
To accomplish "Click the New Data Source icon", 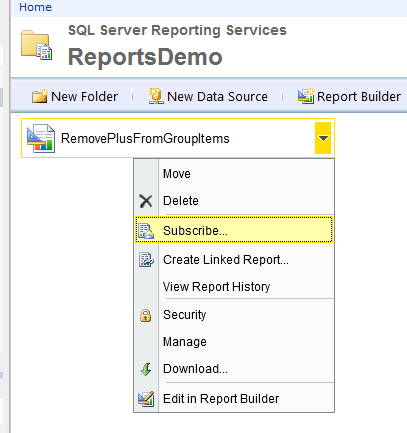I will (156, 96).
